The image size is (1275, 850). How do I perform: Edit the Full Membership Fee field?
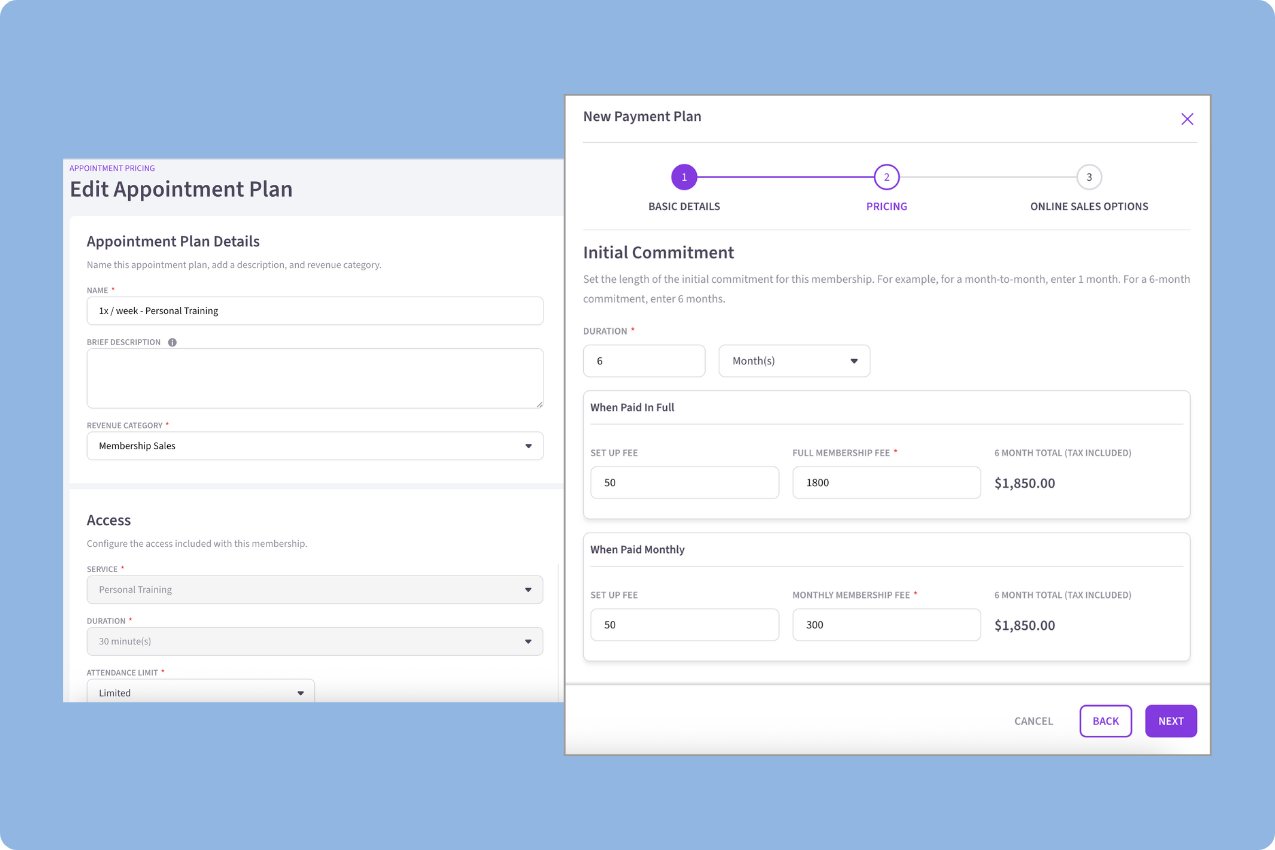point(886,482)
